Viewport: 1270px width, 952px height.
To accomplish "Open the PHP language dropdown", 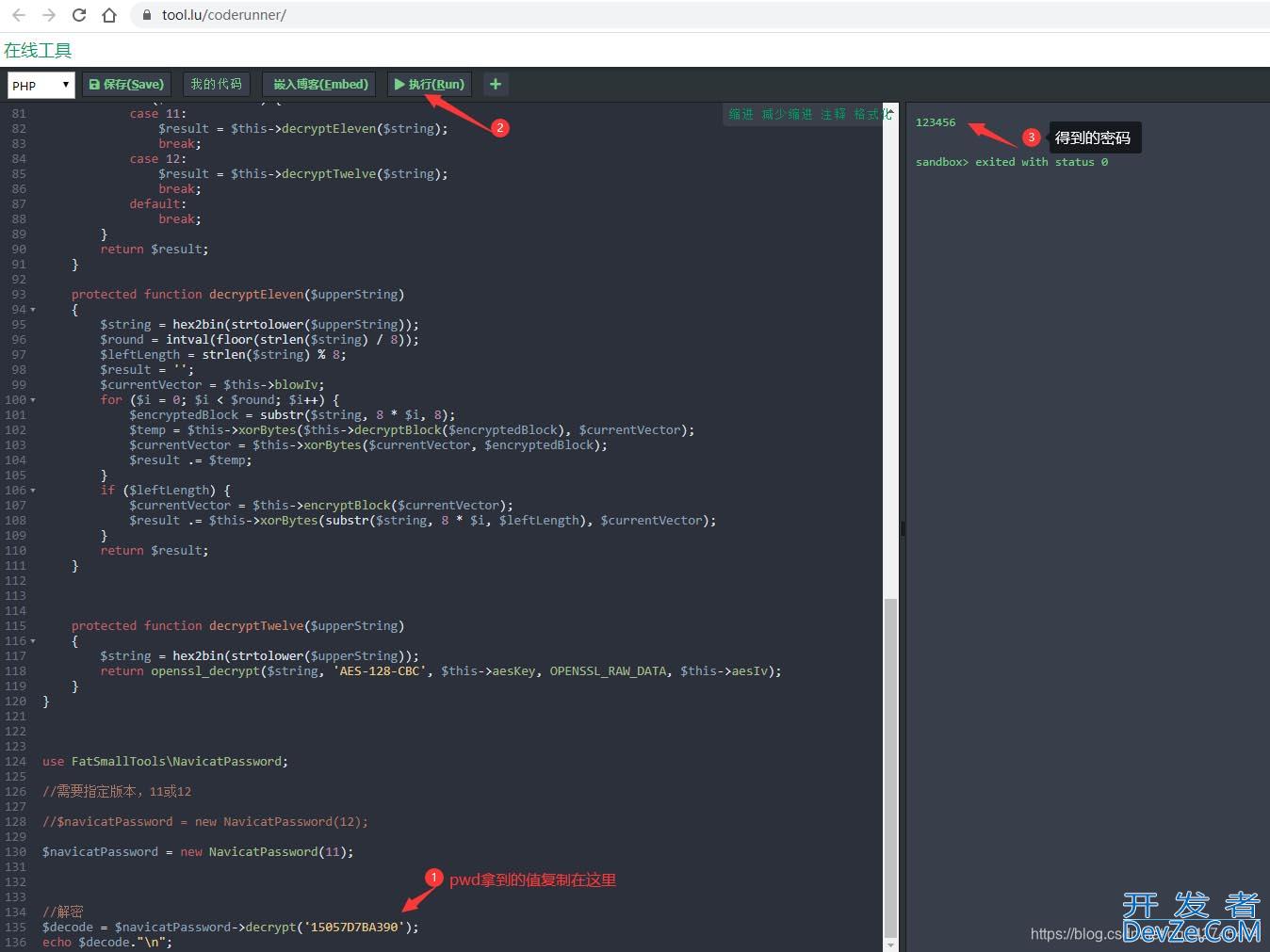I will (x=41, y=85).
